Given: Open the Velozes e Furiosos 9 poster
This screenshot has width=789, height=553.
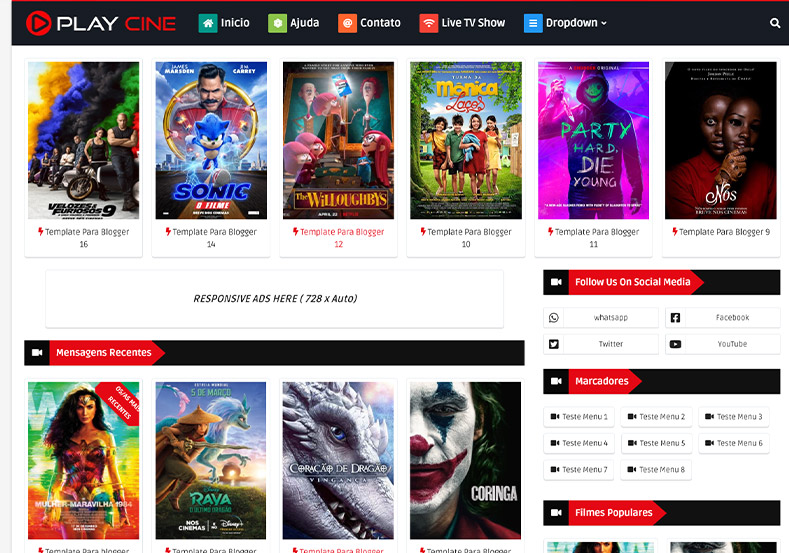Looking at the screenshot, I should 84,140.
